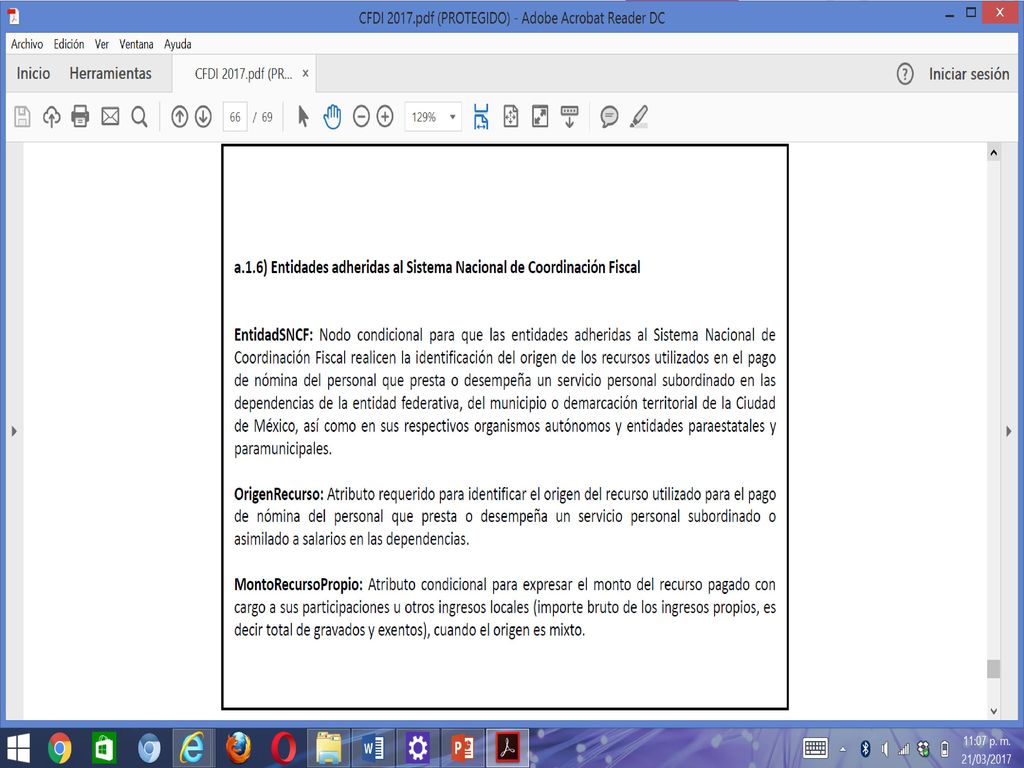The height and width of the screenshot is (768, 1024).
Task: Launch Google Chrome from taskbar
Action: pyautogui.click(x=59, y=748)
